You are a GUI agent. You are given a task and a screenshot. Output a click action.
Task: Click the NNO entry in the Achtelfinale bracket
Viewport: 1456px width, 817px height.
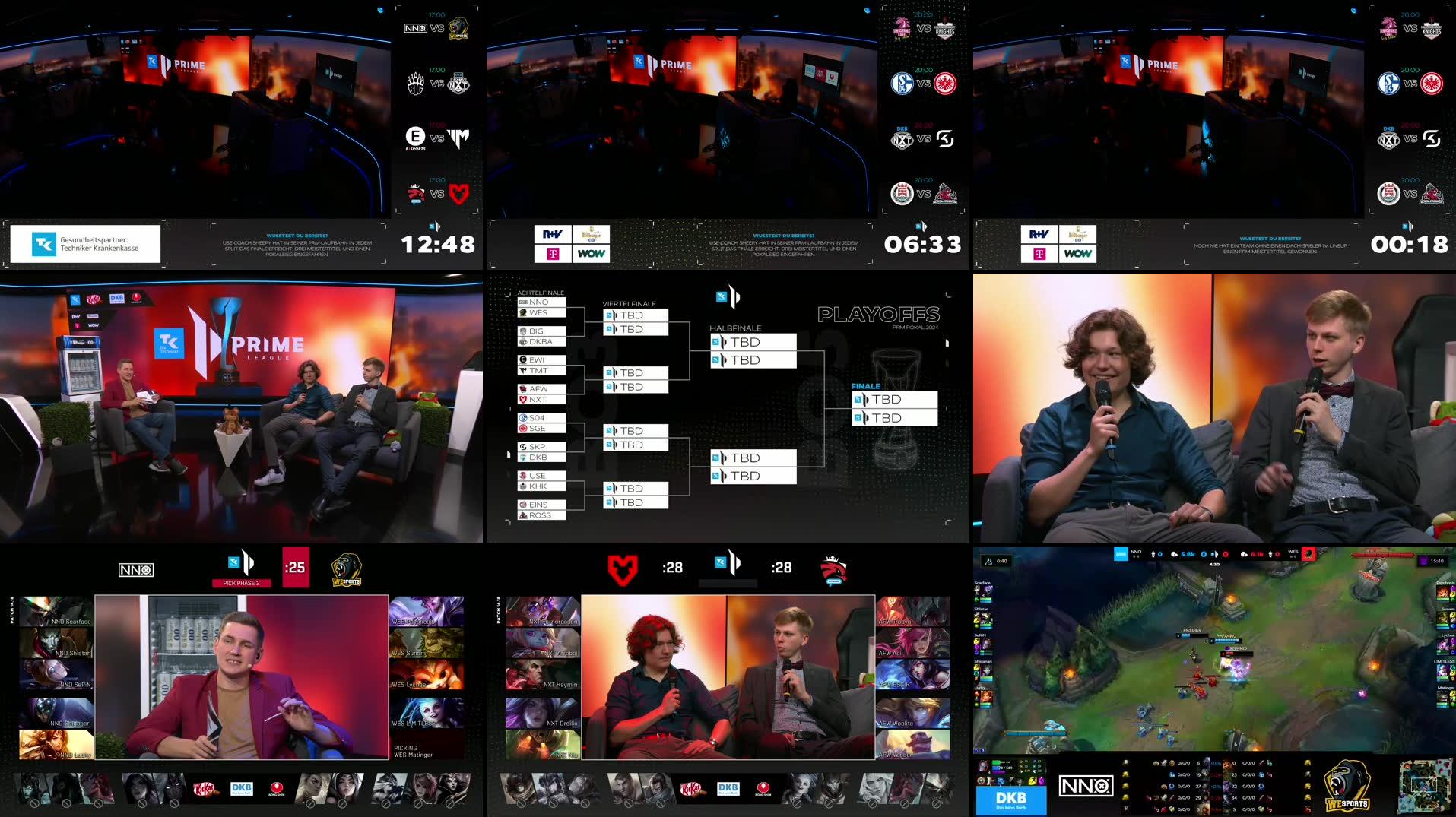point(541,302)
